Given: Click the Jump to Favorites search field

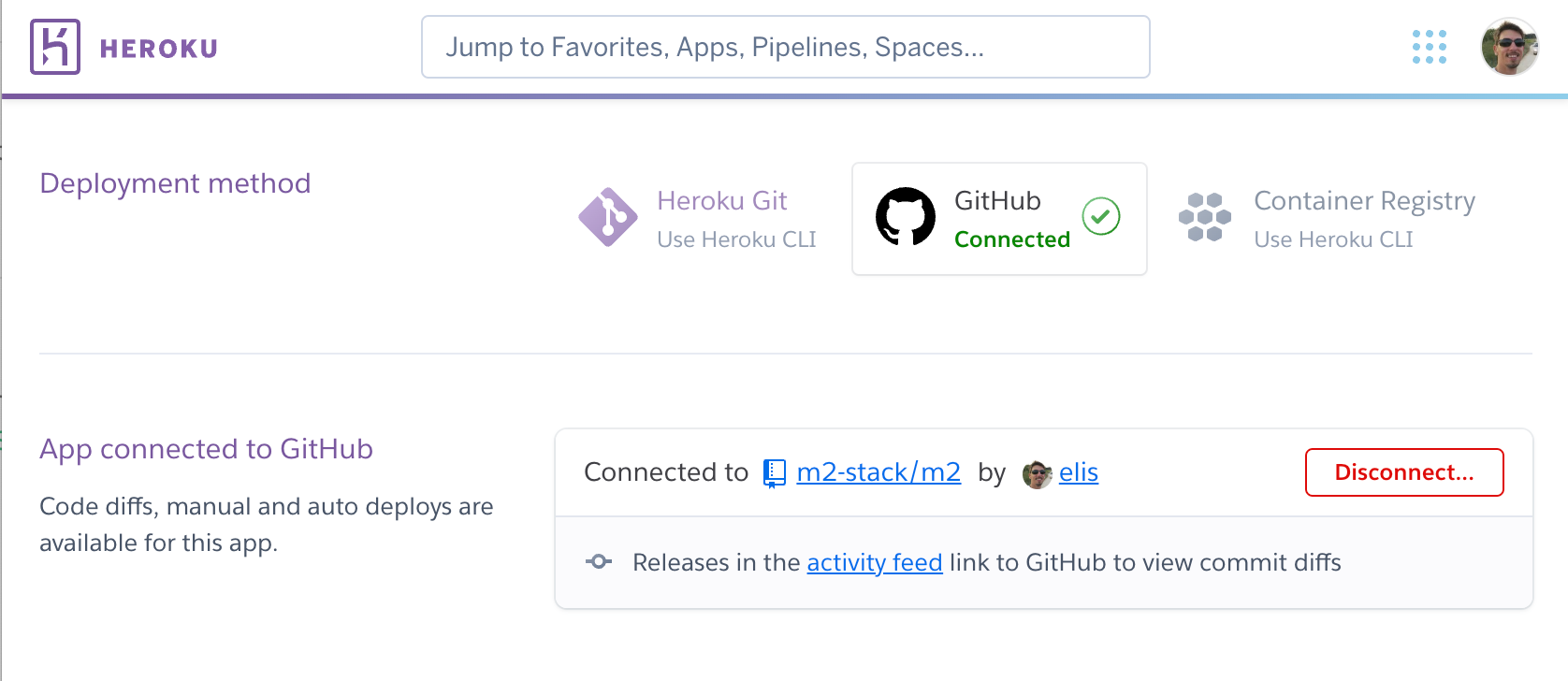Looking at the screenshot, I should tap(784, 46).
